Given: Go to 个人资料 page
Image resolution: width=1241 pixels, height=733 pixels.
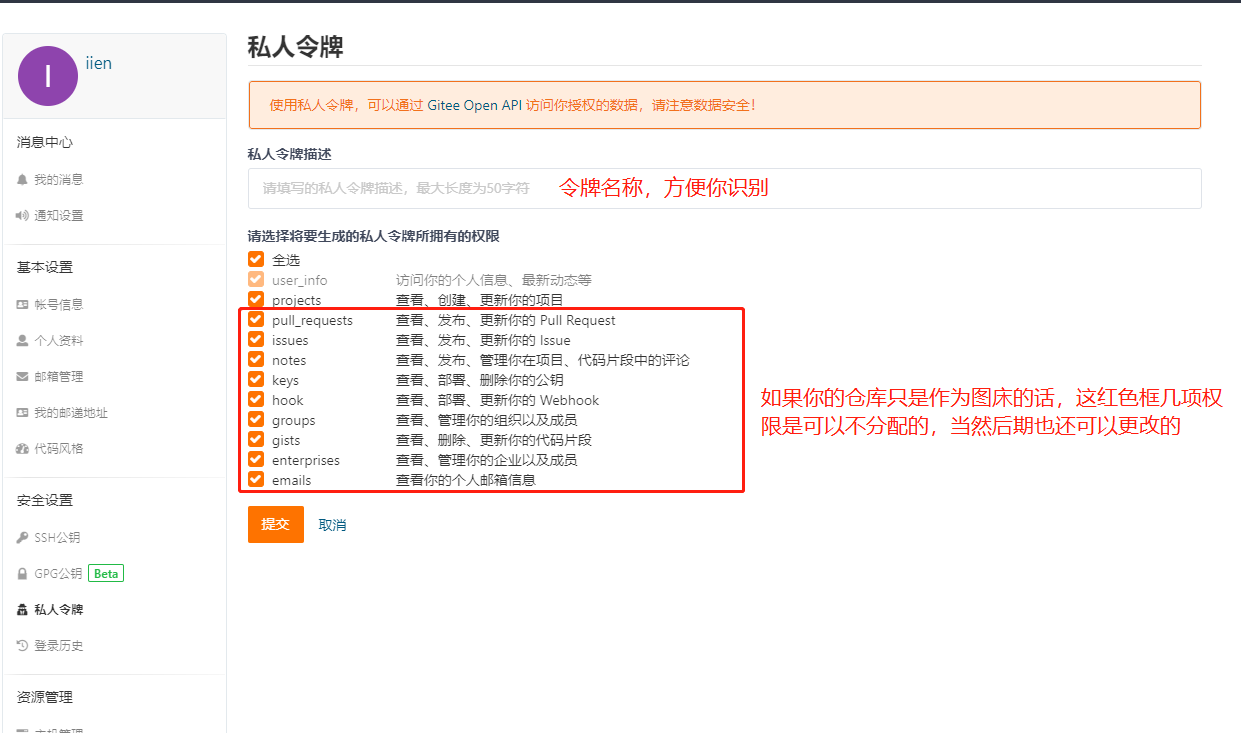Looking at the screenshot, I should 58,341.
